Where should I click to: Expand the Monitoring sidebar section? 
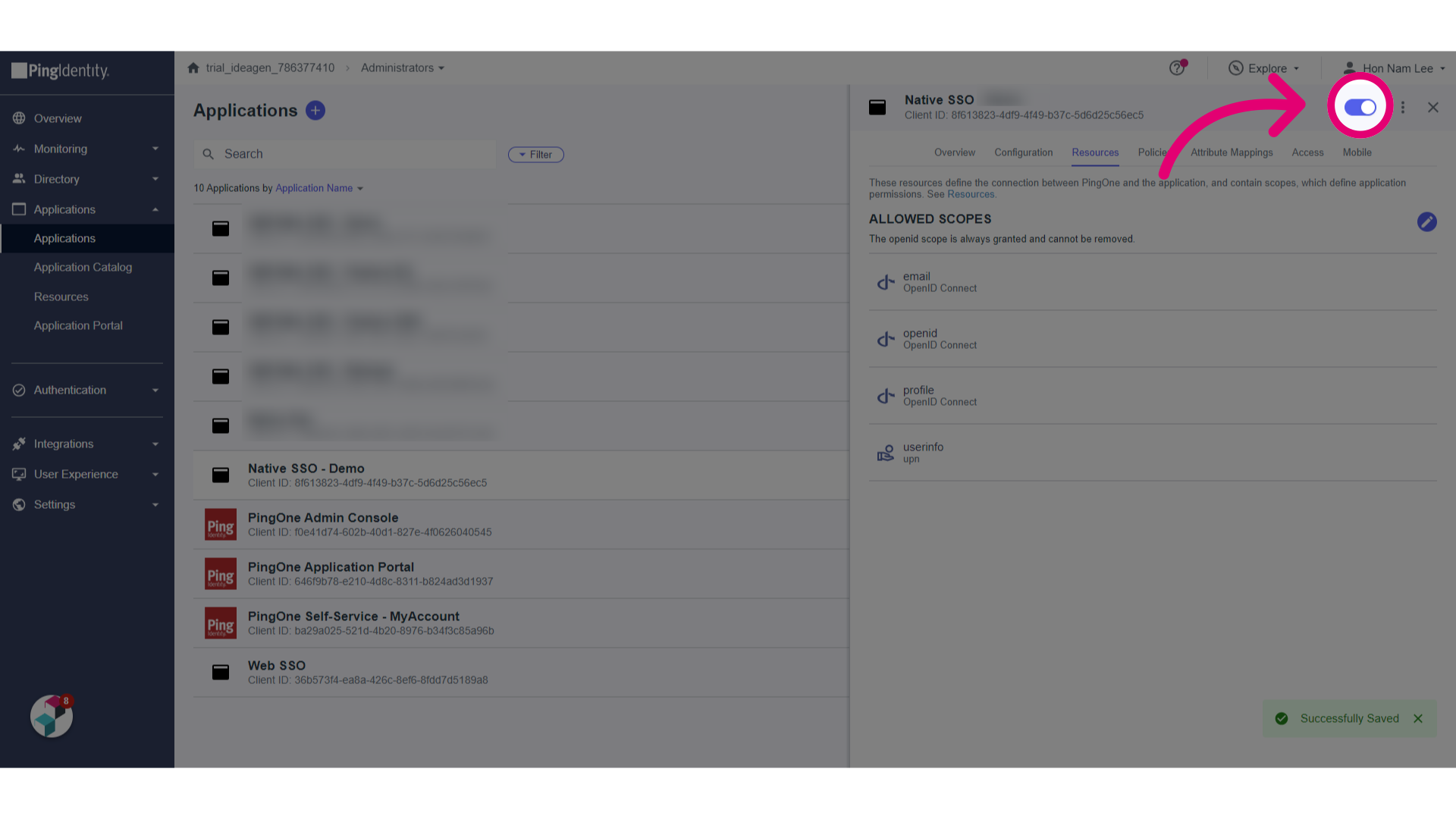87,149
